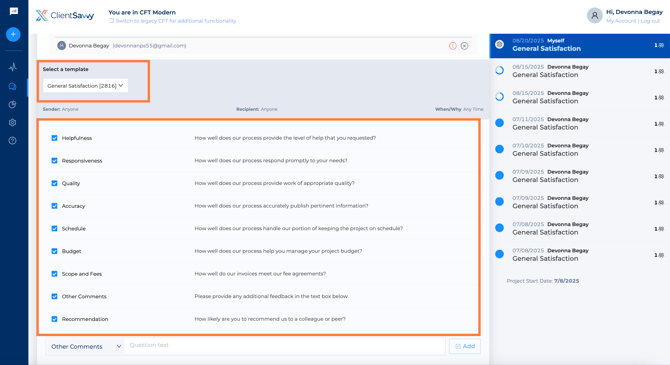Click devonnaps55@gmail.com email text
The height and width of the screenshot is (365, 670).
tap(150, 46)
